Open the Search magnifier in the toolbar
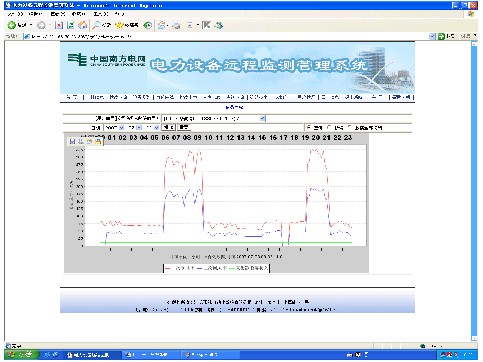 tap(97, 25)
